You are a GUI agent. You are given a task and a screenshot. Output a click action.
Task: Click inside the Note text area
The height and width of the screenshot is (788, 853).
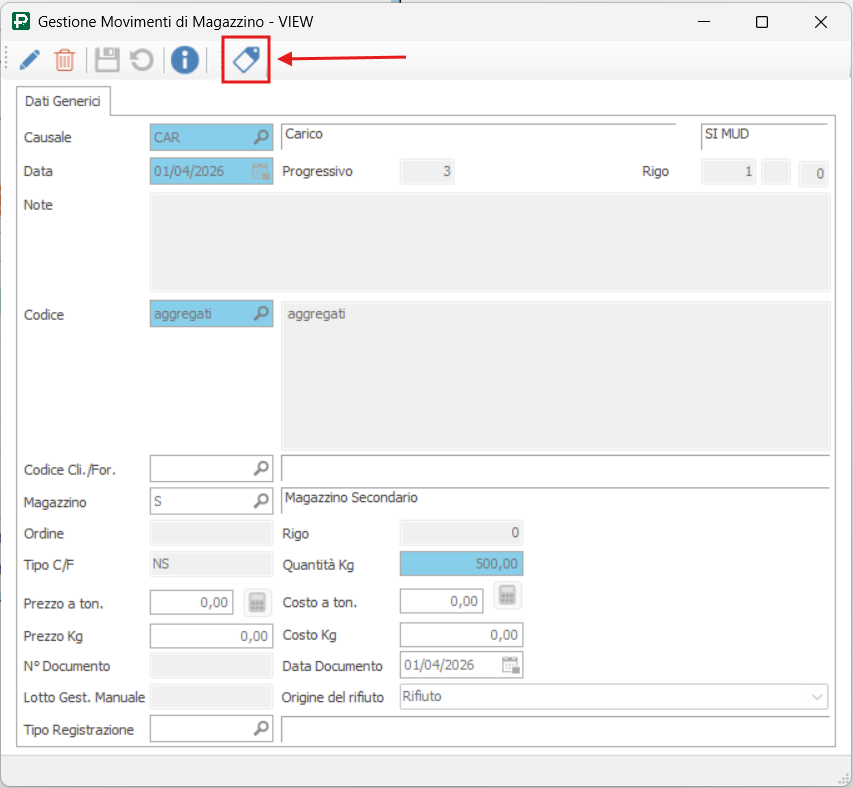tap(489, 242)
